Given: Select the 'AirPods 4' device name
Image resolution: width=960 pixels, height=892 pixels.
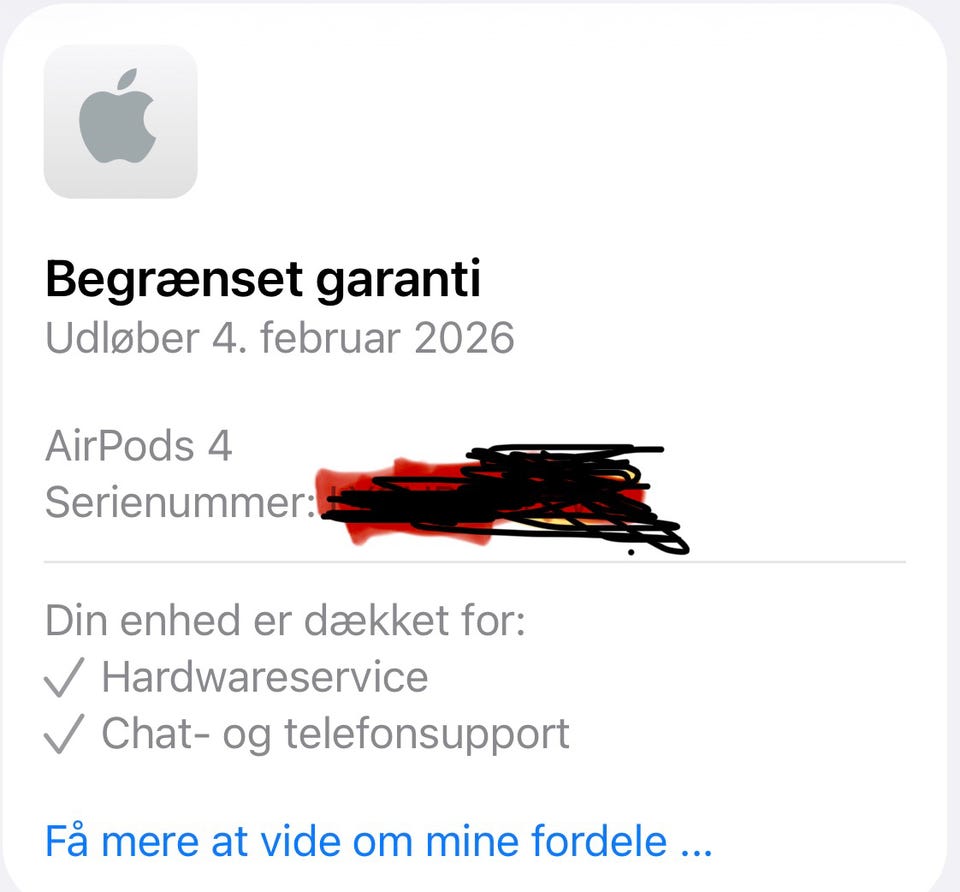Looking at the screenshot, I should (x=138, y=446).
